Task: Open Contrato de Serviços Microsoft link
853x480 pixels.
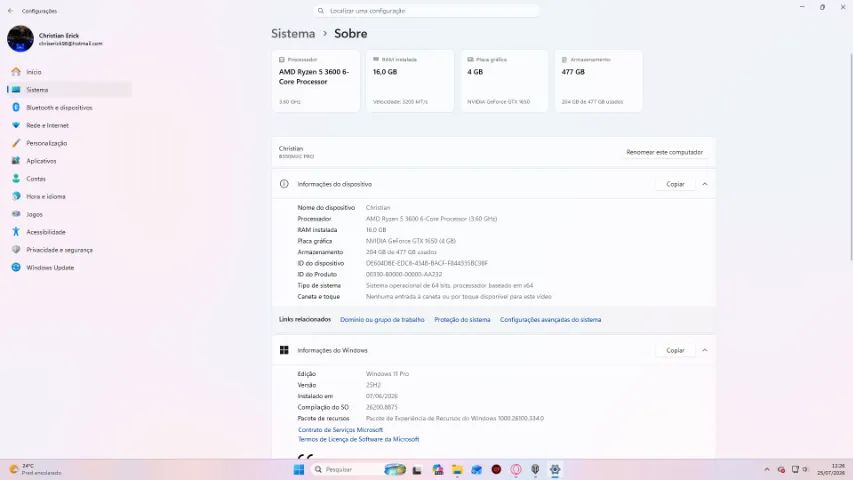Action: [340, 430]
